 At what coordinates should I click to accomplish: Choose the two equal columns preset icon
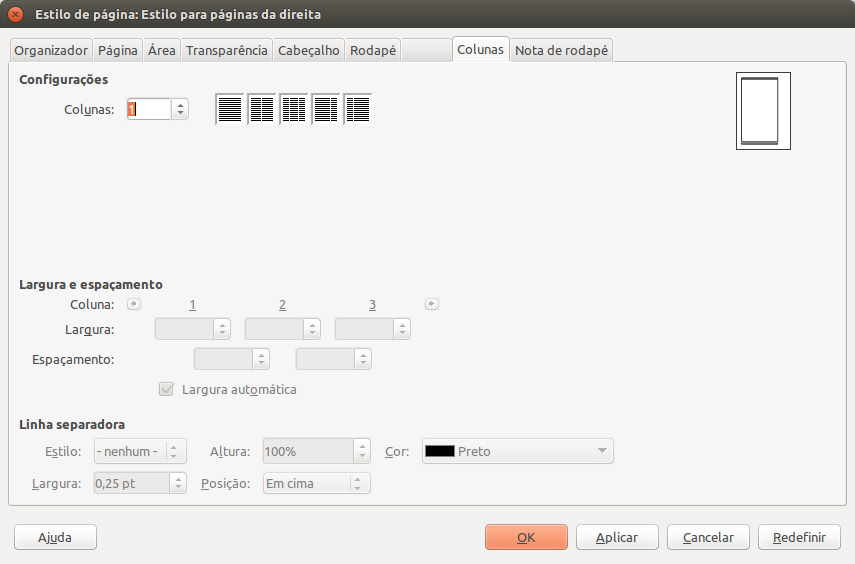click(262, 109)
